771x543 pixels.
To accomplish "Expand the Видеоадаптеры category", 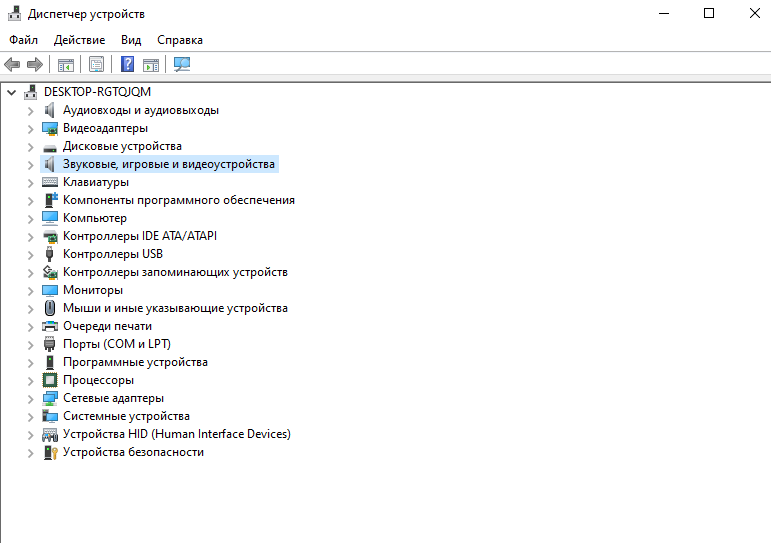I will coord(30,129).
